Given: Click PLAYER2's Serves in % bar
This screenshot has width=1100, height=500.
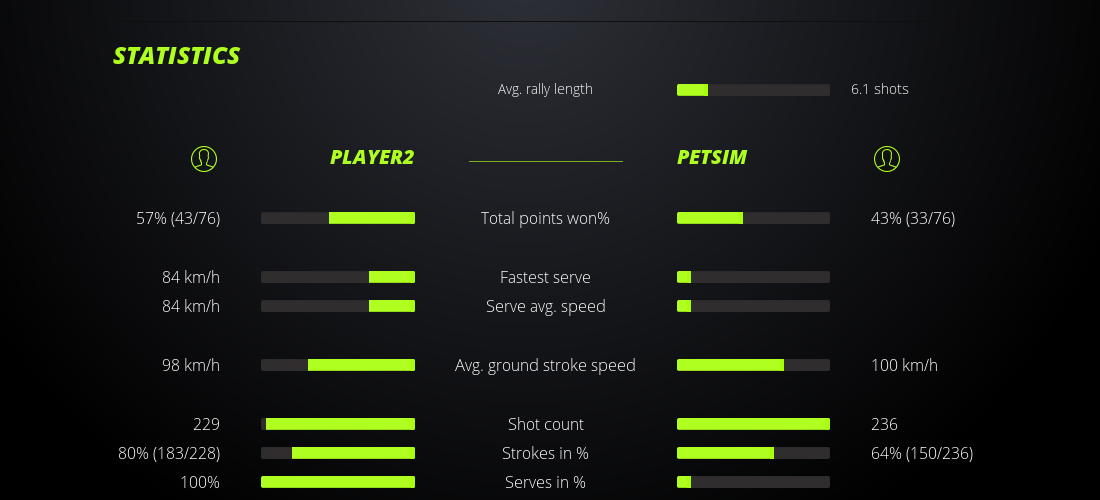Looking at the screenshot, I should click(x=338, y=482).
